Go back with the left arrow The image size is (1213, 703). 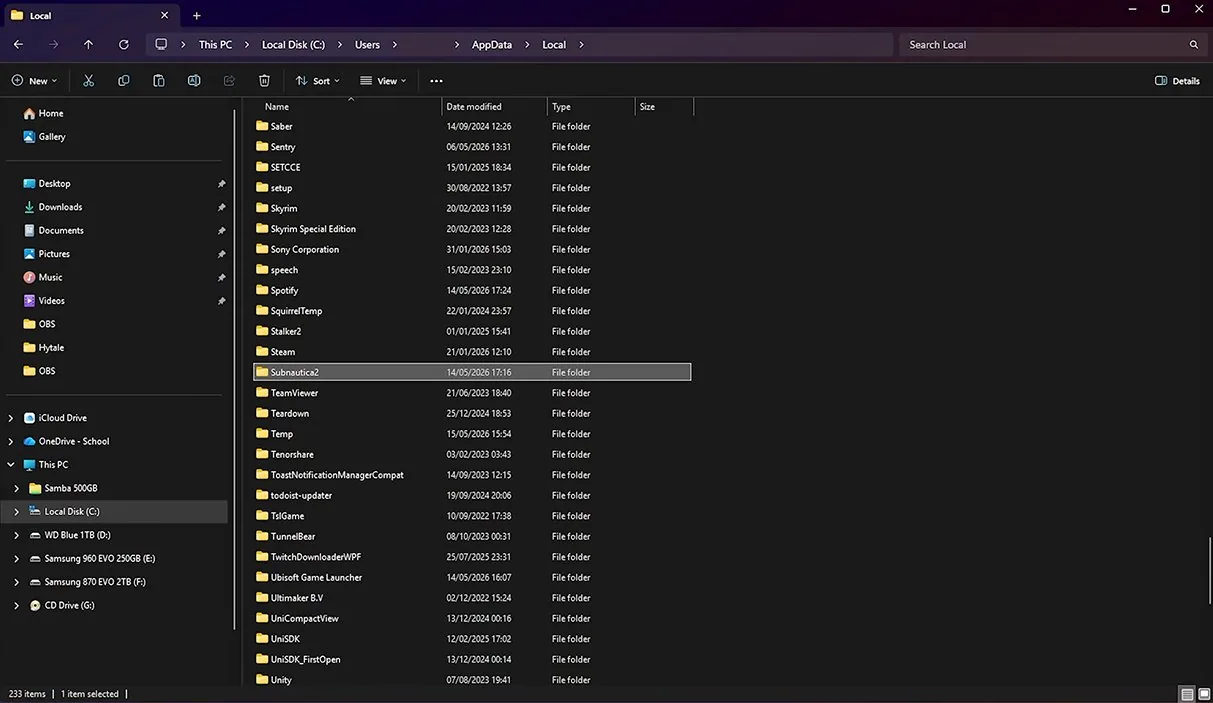pyautogui.click(x=18, y=45)
